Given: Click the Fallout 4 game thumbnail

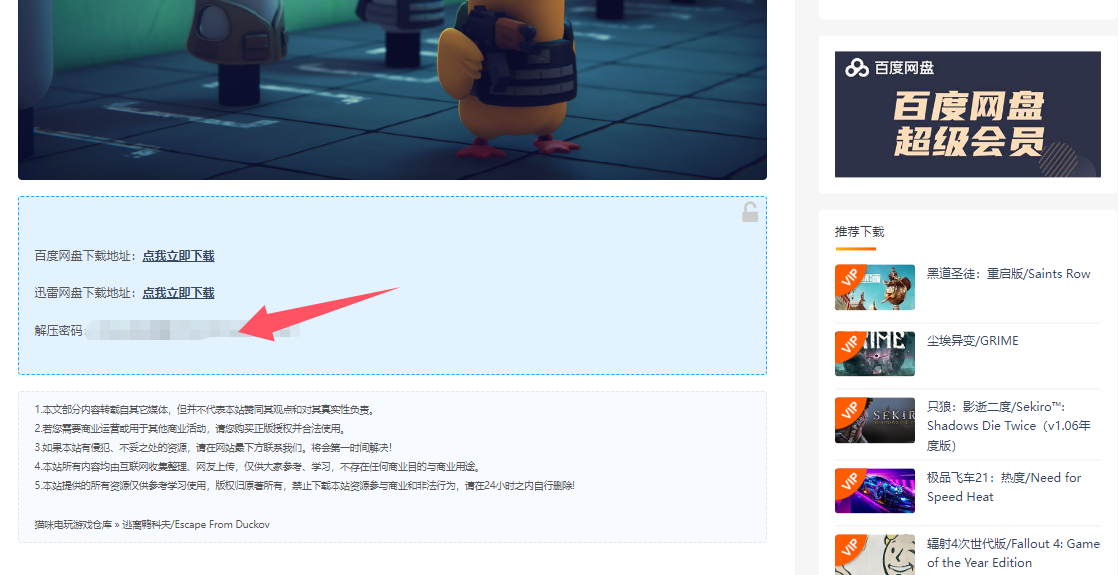Looking at the screenshot, I should tap(874, 554).
